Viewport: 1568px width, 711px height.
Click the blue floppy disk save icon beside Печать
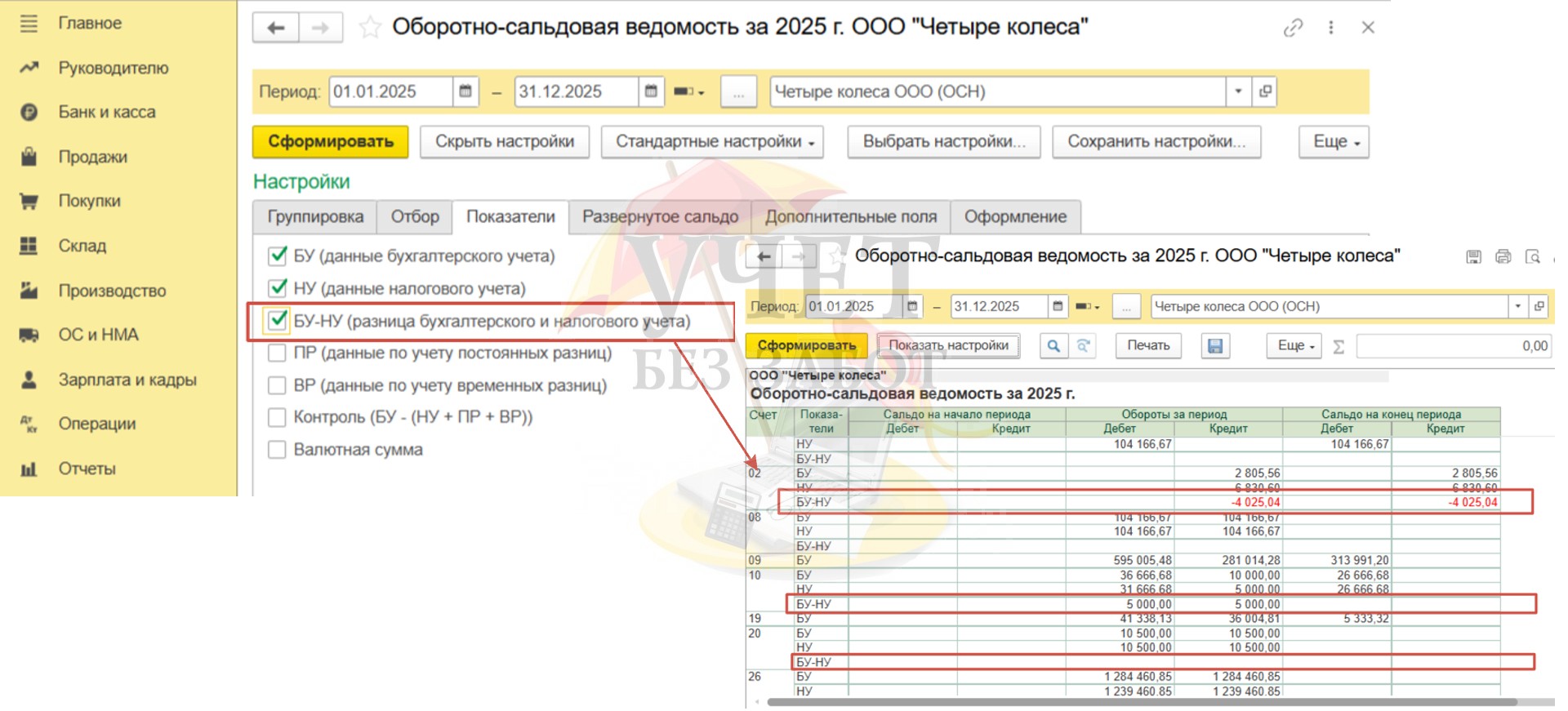[1214, 345]
